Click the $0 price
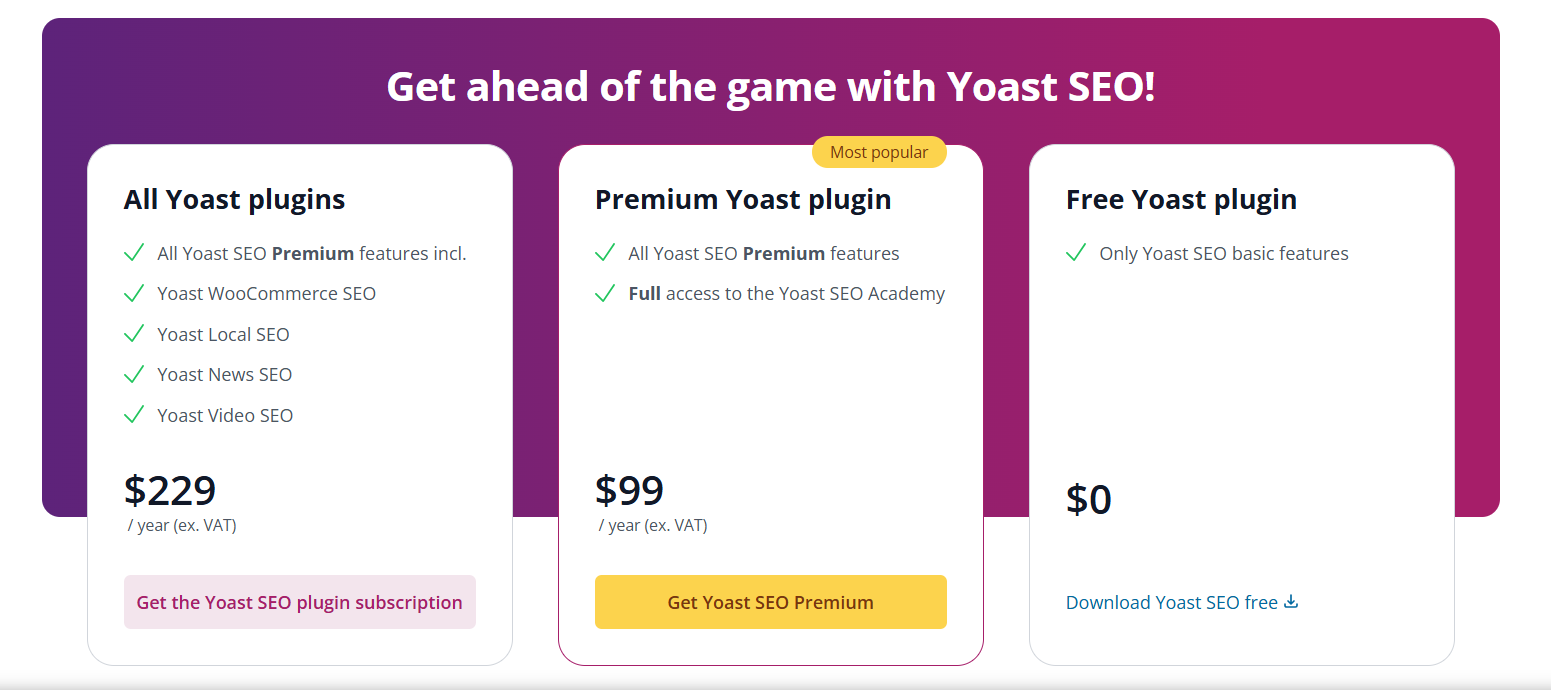Viewport: 1551px width, 690px height. (1089, 499)
